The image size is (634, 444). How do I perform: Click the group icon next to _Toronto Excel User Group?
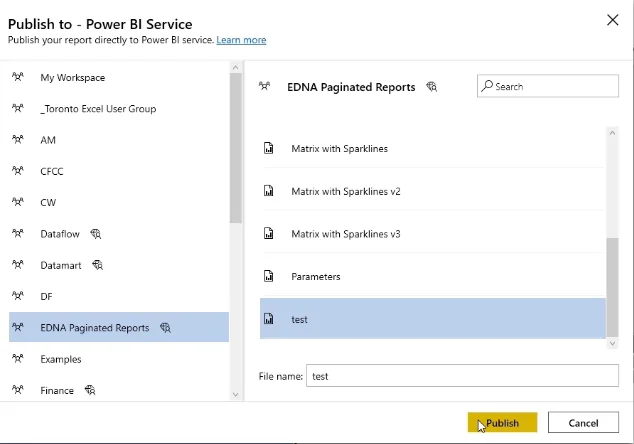tap(18, 108)
